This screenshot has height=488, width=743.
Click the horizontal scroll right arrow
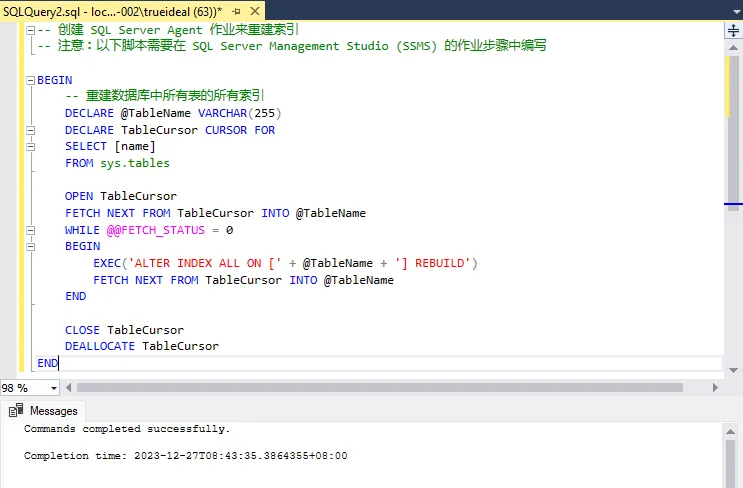712,387
